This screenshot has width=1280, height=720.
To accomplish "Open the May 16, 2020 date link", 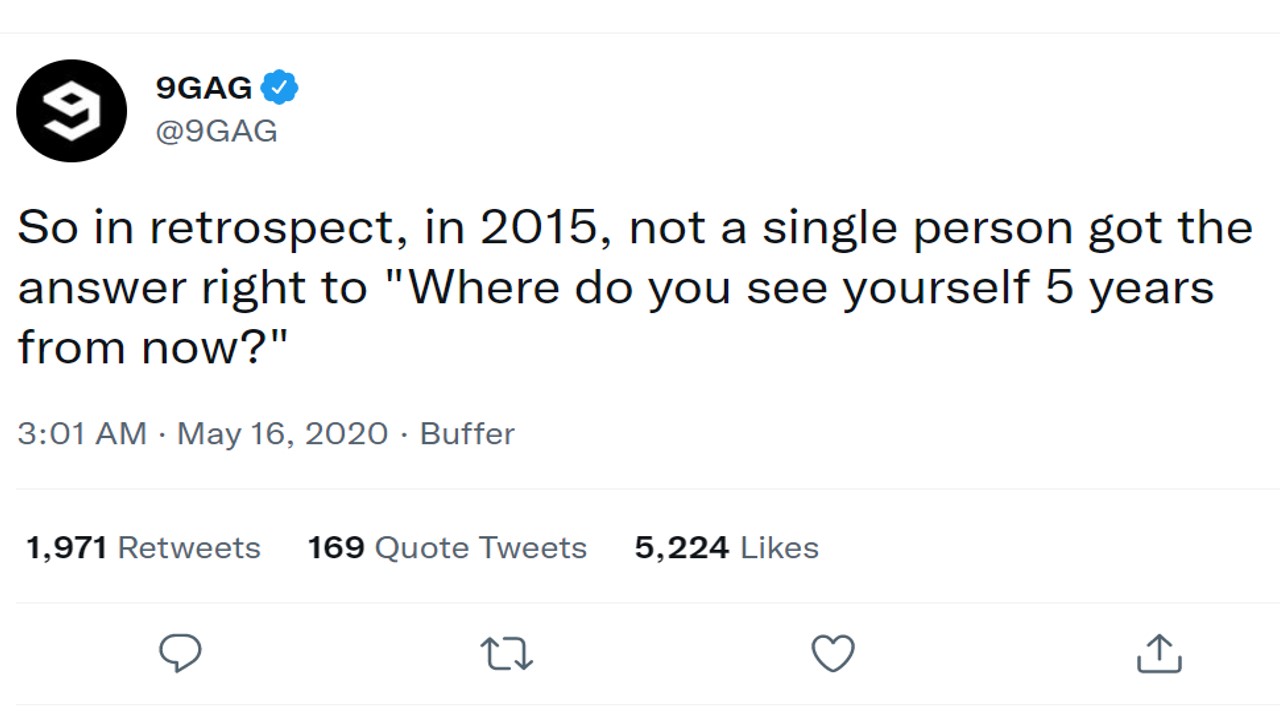I will pos(282,434).
